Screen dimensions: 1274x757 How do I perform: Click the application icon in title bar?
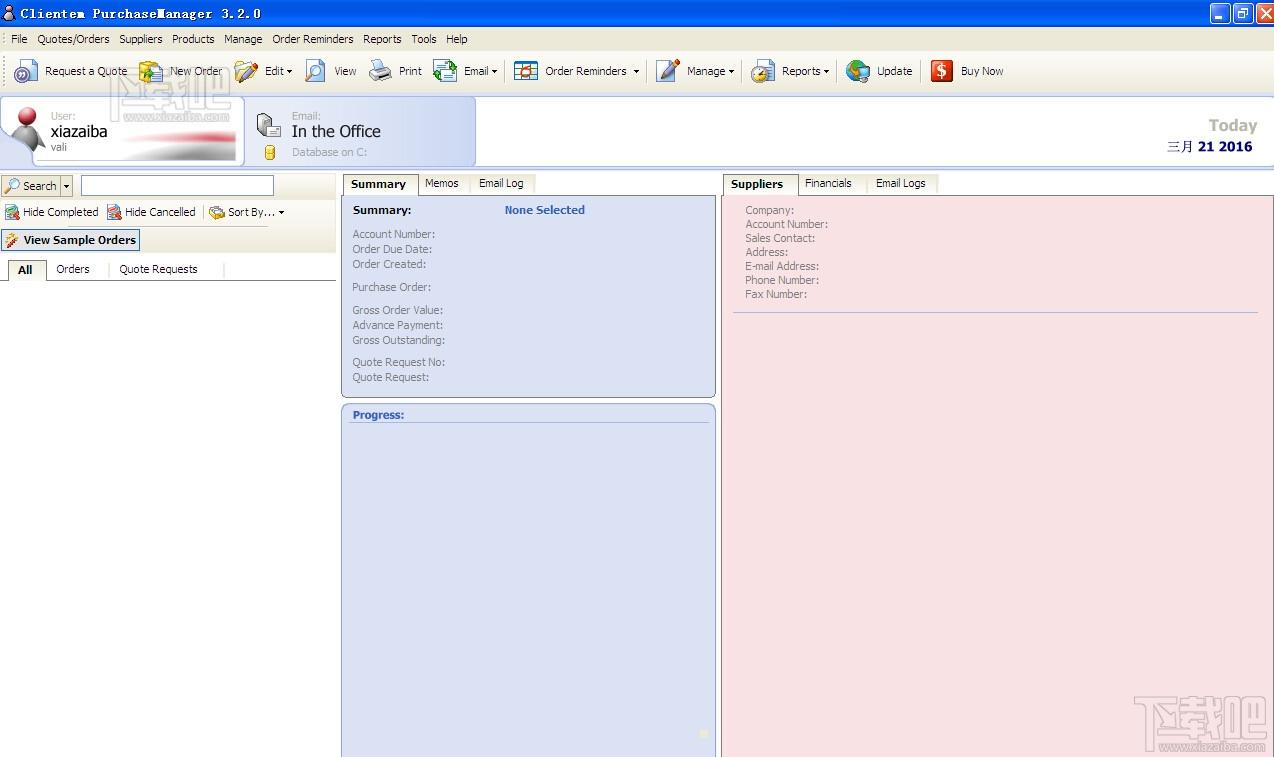[x=9, y=13]
